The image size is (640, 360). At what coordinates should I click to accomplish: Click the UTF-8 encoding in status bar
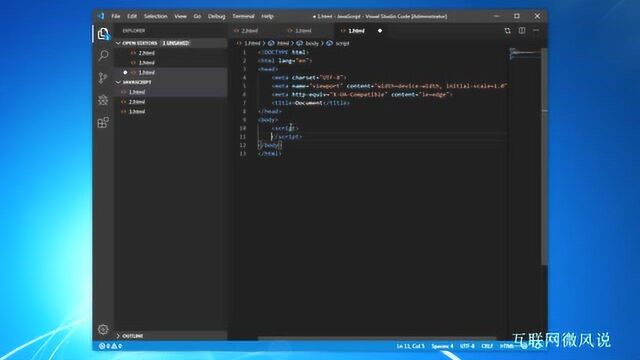point(467,346)
